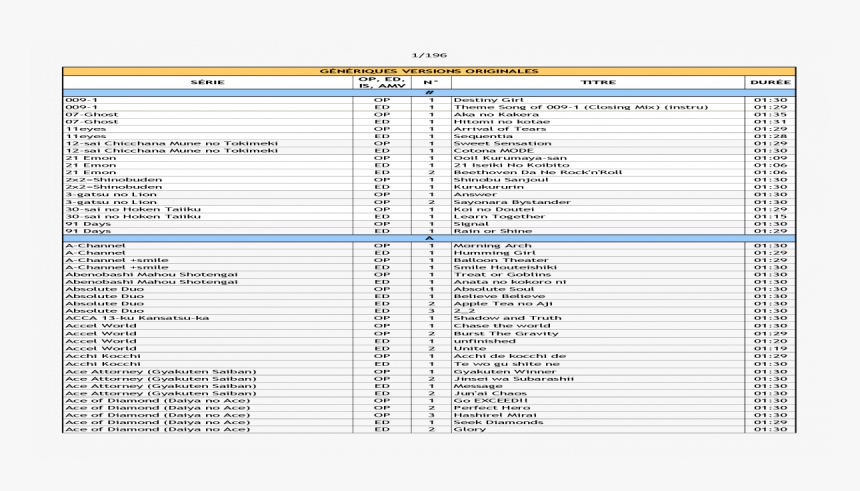This screenshot has height=491, width=860.
Task: Select the 'Ooi! Kurumaya-san' cell
Action: (598, 158)
